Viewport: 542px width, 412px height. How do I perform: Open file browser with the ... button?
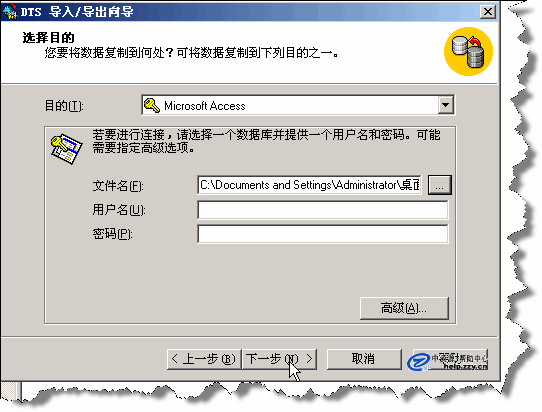[440, 185]
